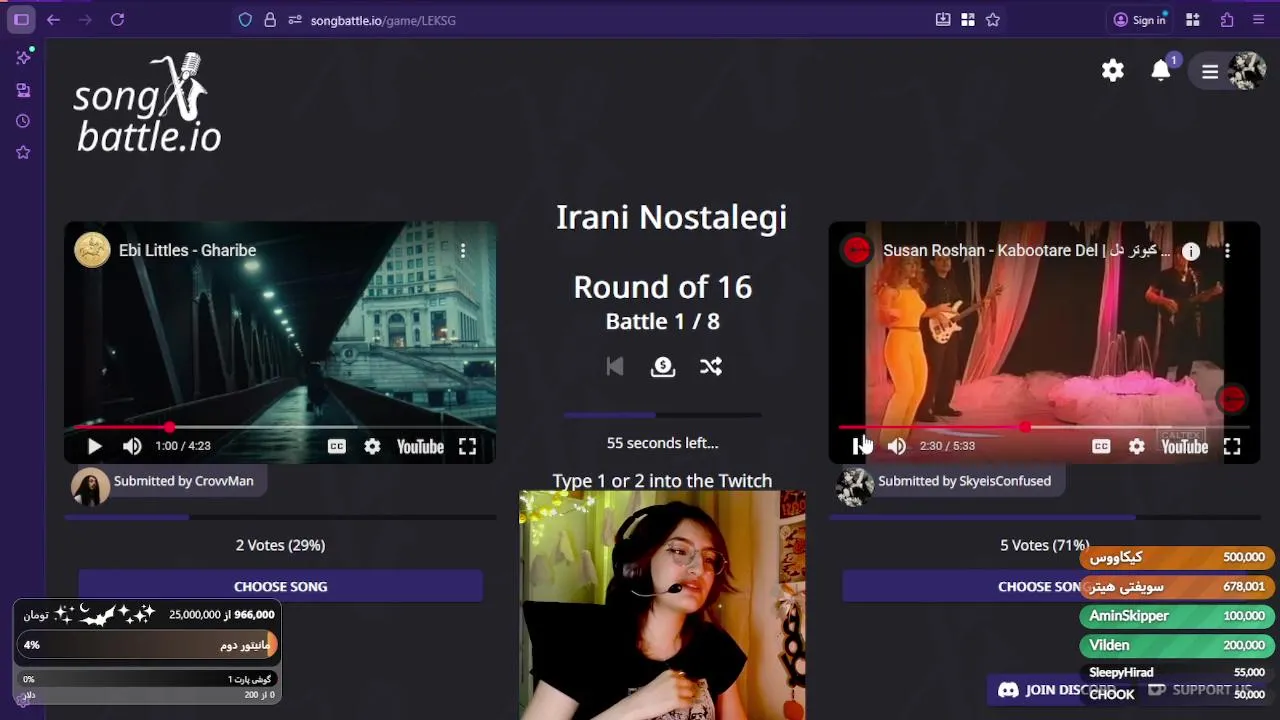
Task: Click the dollar coin donation icon
Action: click(663, 367)
